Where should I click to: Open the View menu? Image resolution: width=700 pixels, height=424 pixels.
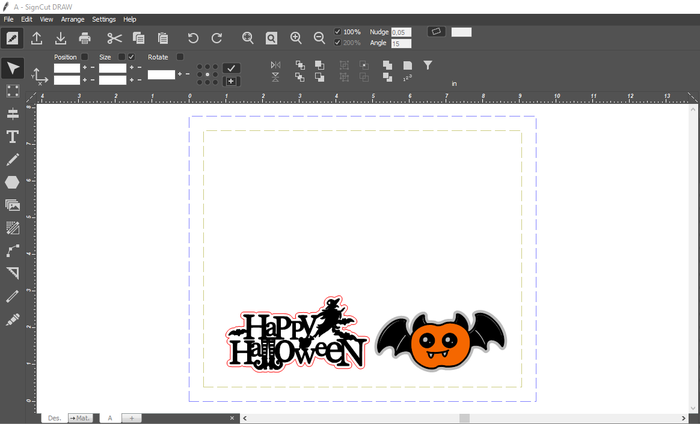(46, 19)
